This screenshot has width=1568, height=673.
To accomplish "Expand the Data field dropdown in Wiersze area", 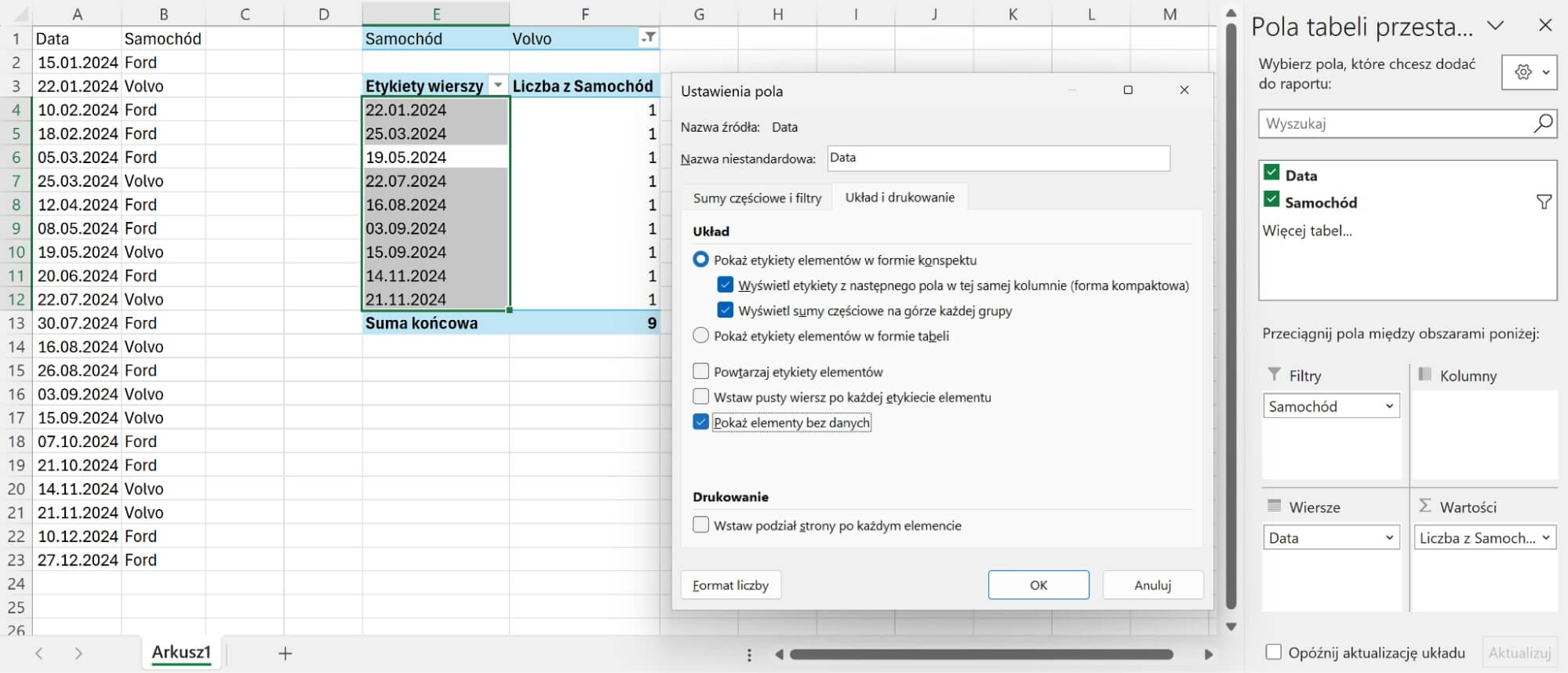I will [x=1388, y=538].
